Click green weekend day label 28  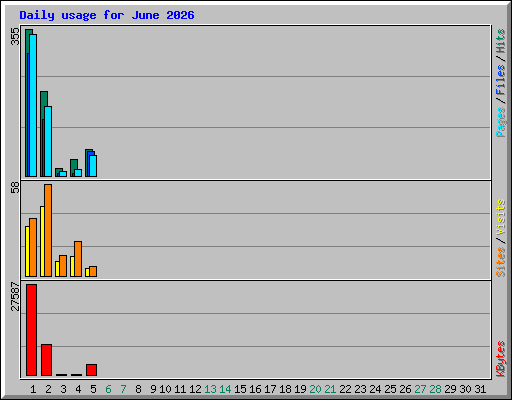coord(435,389)
